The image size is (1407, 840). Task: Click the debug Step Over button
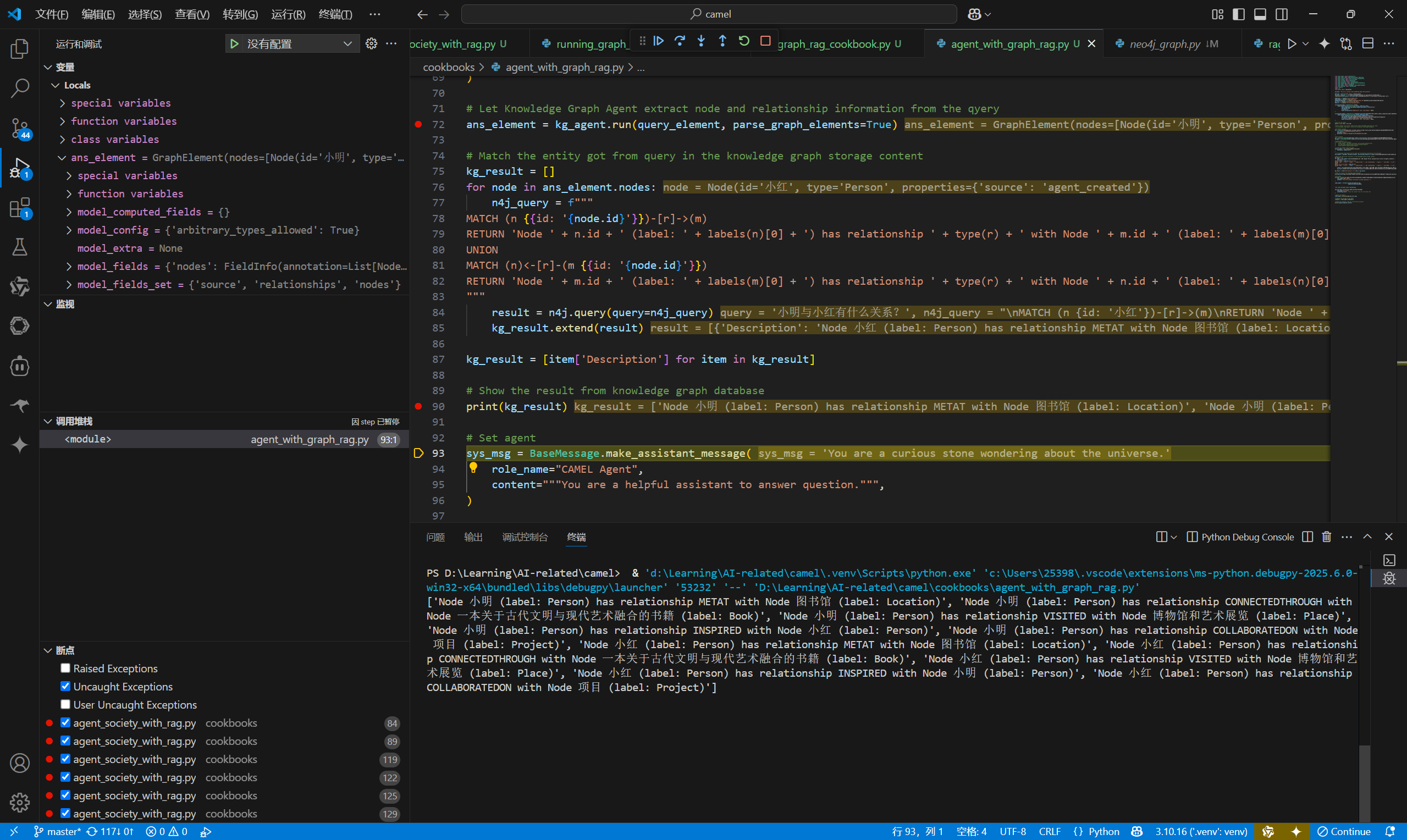click(x=680, y=41)
